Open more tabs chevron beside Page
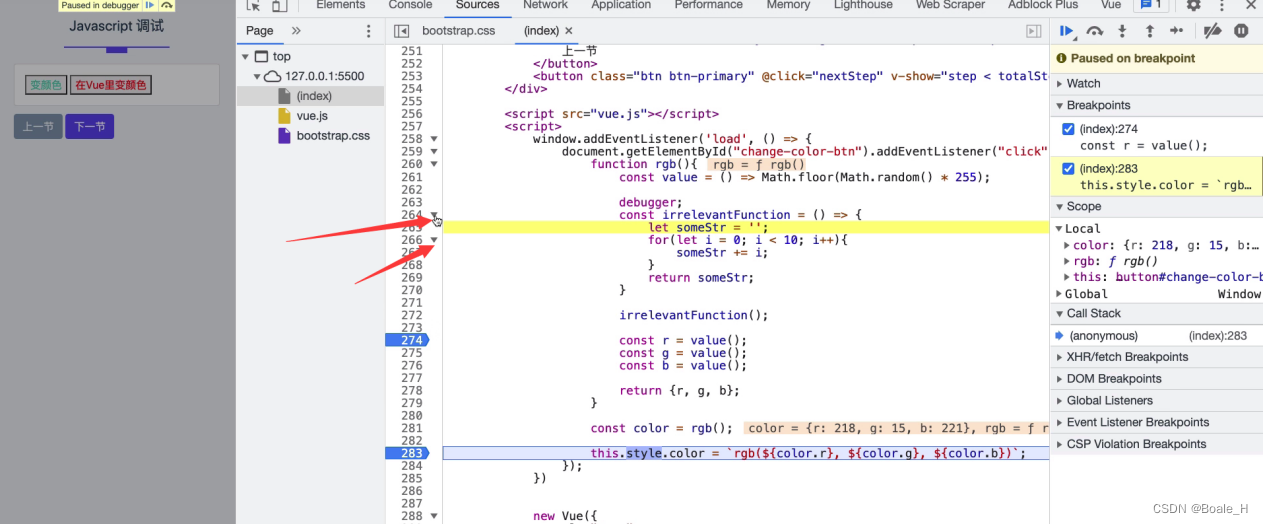Screen dimensions: 1263x524 pos(296,31)
